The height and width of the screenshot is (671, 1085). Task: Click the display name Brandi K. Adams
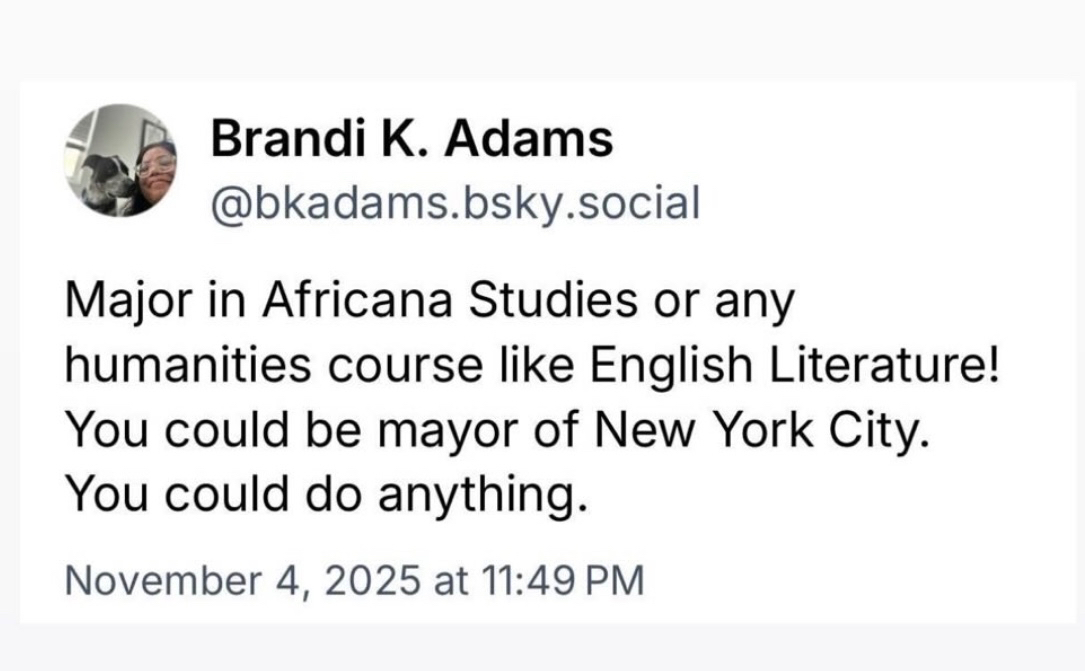(411, 140)
